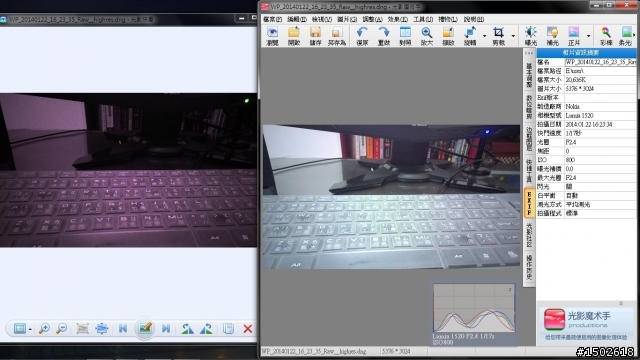
Task: Click the 光影魔术手 promotional banner
Action: point(586,324)
